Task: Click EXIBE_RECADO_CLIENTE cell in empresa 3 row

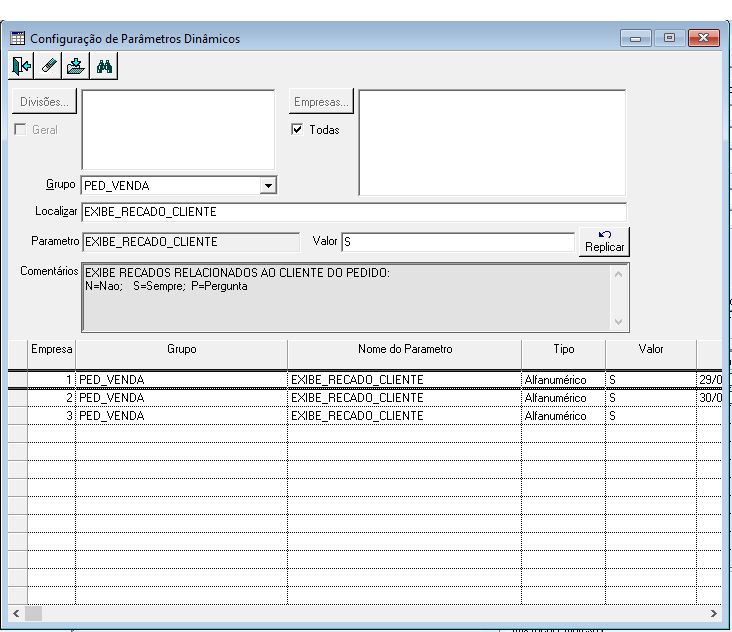Action: pyautogui.click(x=405, y=416)
